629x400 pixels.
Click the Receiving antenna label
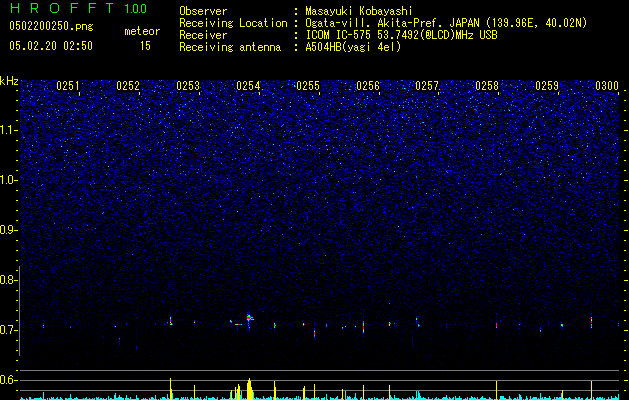[230, 47]
